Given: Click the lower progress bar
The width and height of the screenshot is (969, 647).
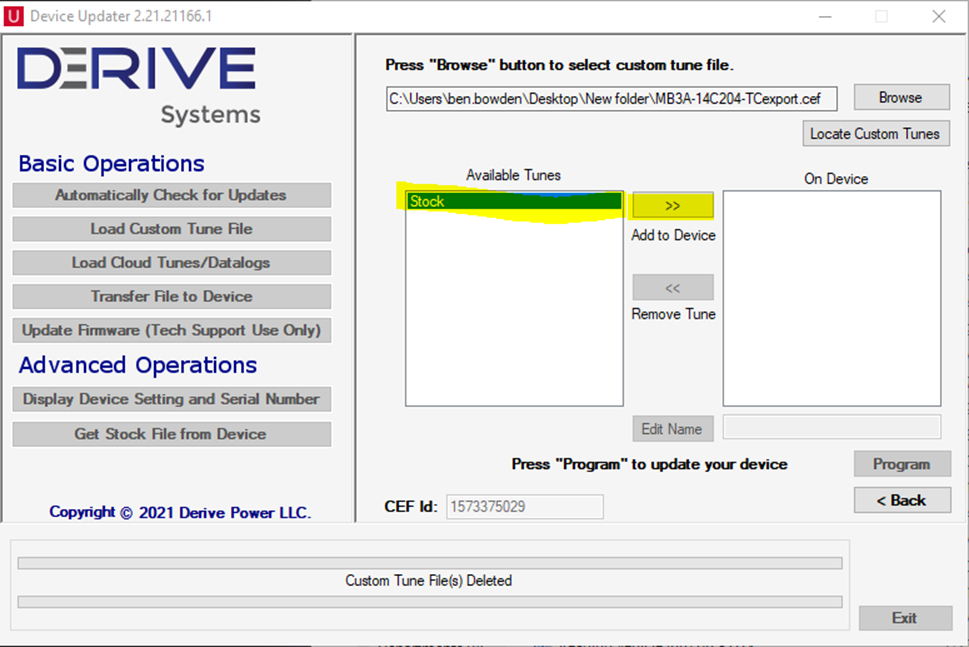Looking at the screenshot, I should click(x=429, y=602).
